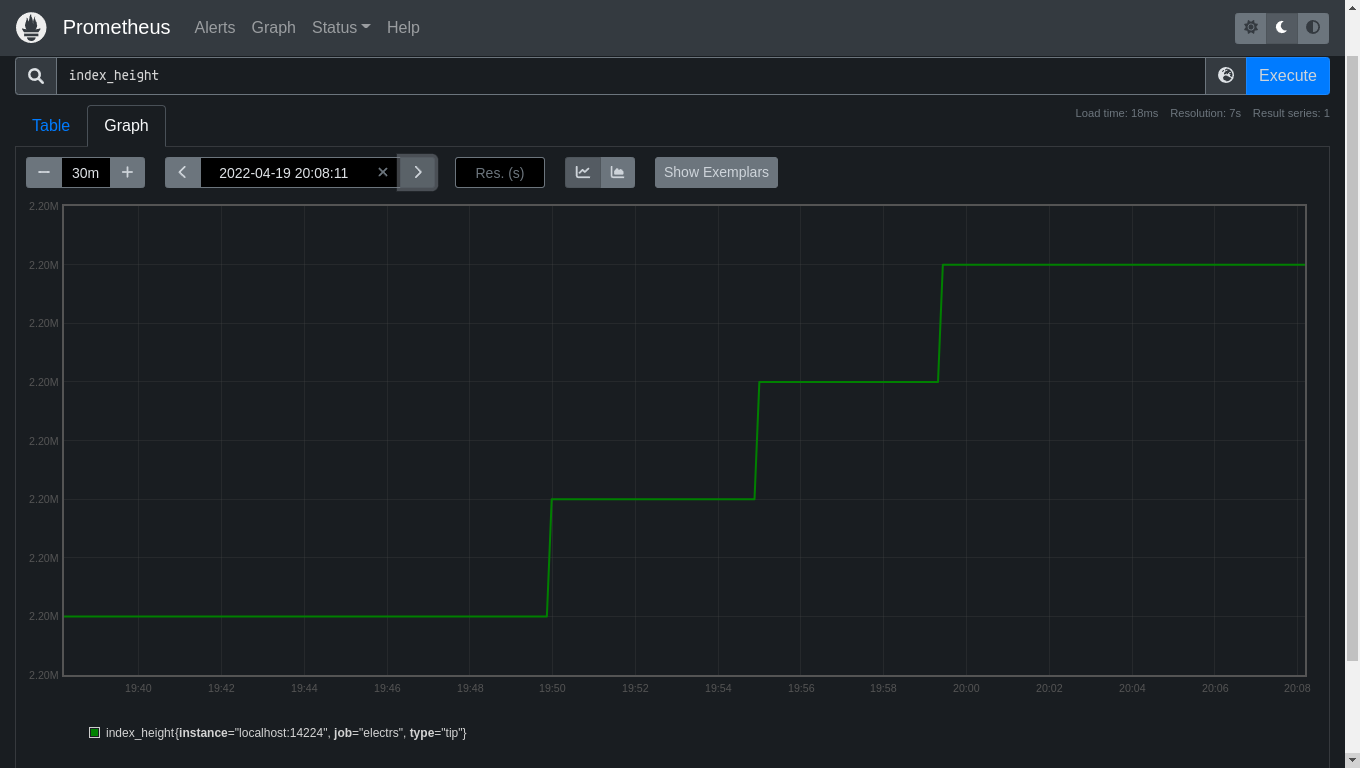The height and width of the screenshot is (768, 1360).
Task: Execute the index_height query
Action: click(1288, 76)
